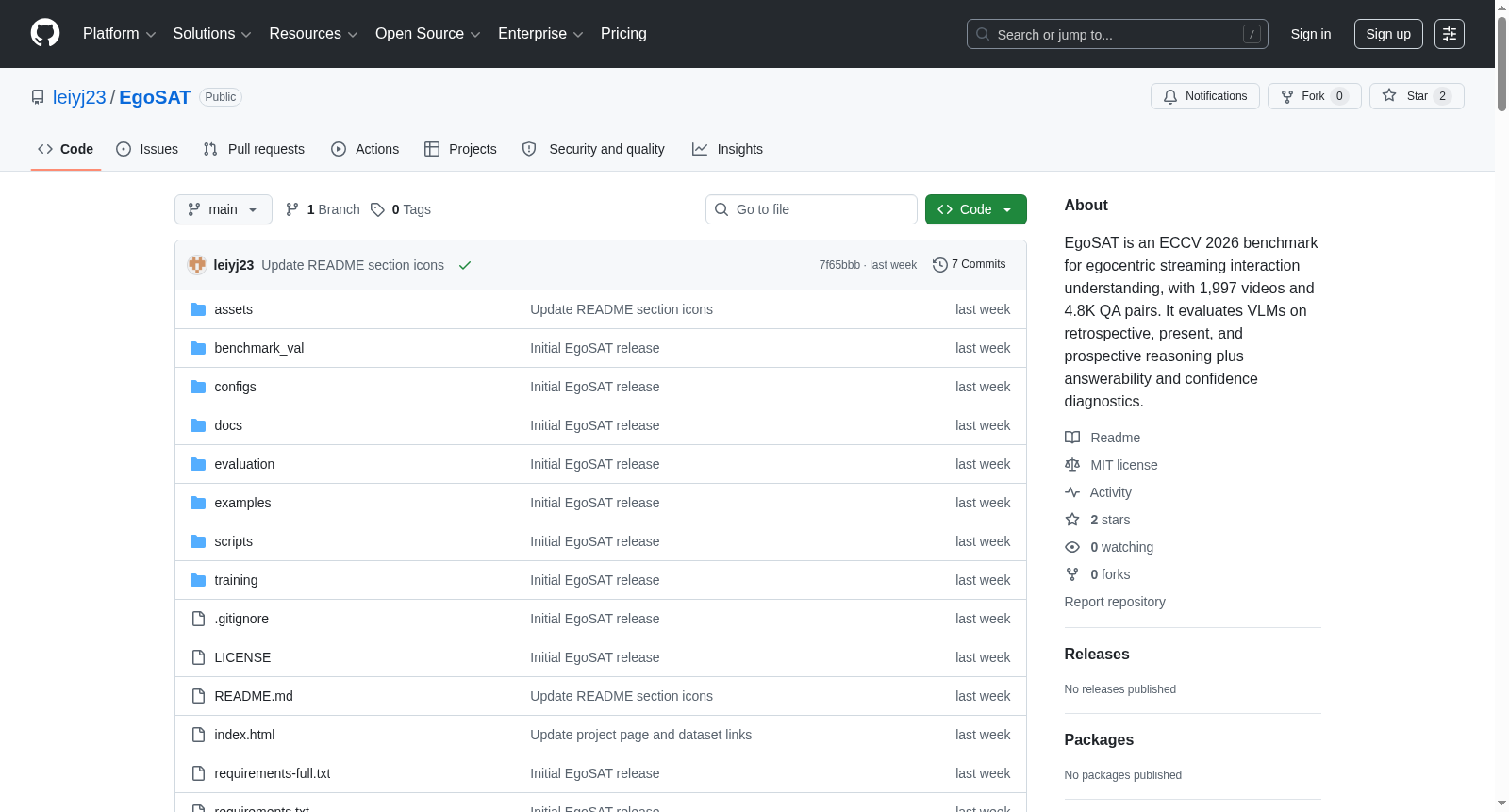Click the Notifications button
The width and height of the screenshot is (1509, 812).
1205,96
